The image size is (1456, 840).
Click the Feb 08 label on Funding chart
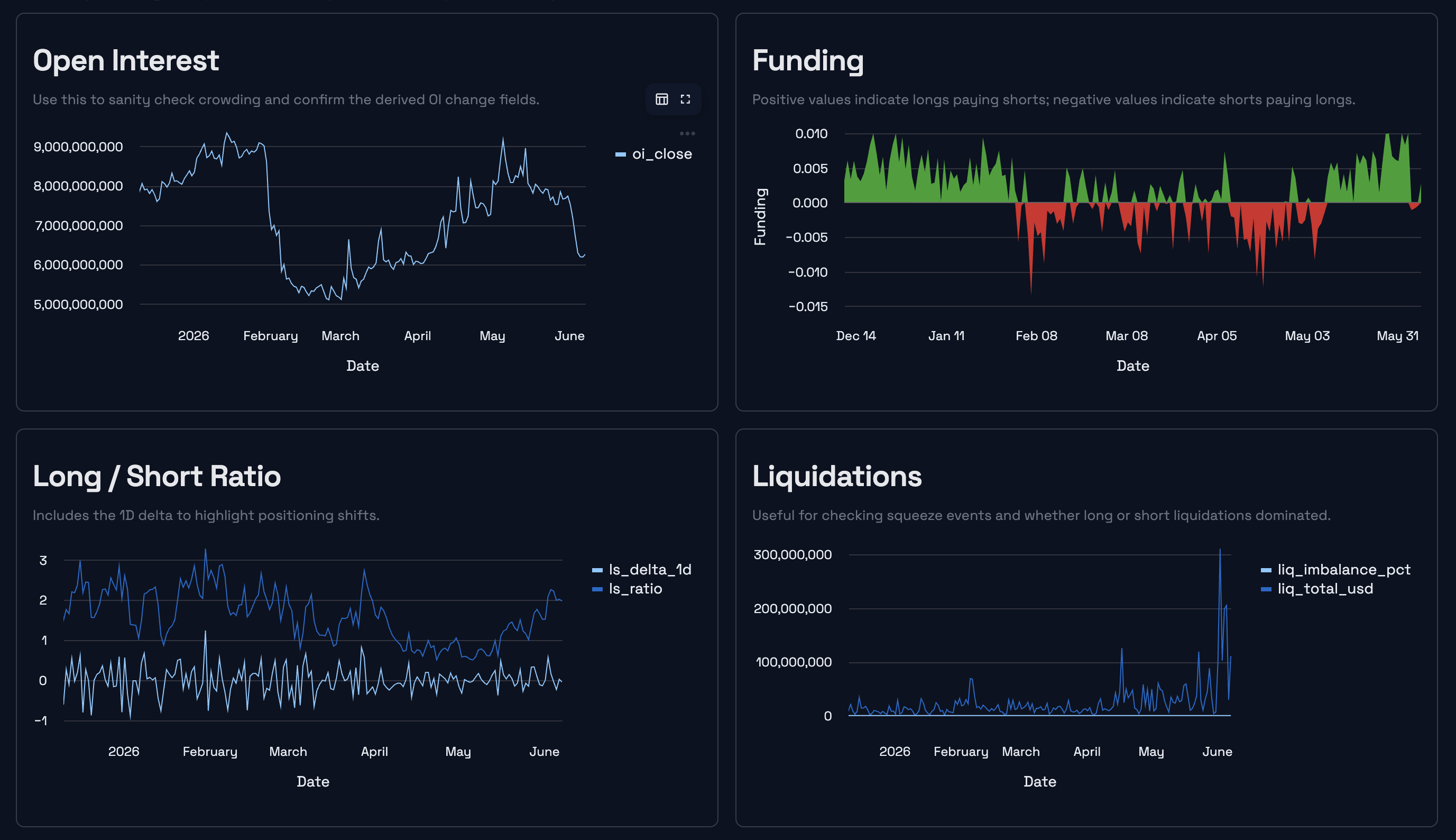(x=1036, y=336)
